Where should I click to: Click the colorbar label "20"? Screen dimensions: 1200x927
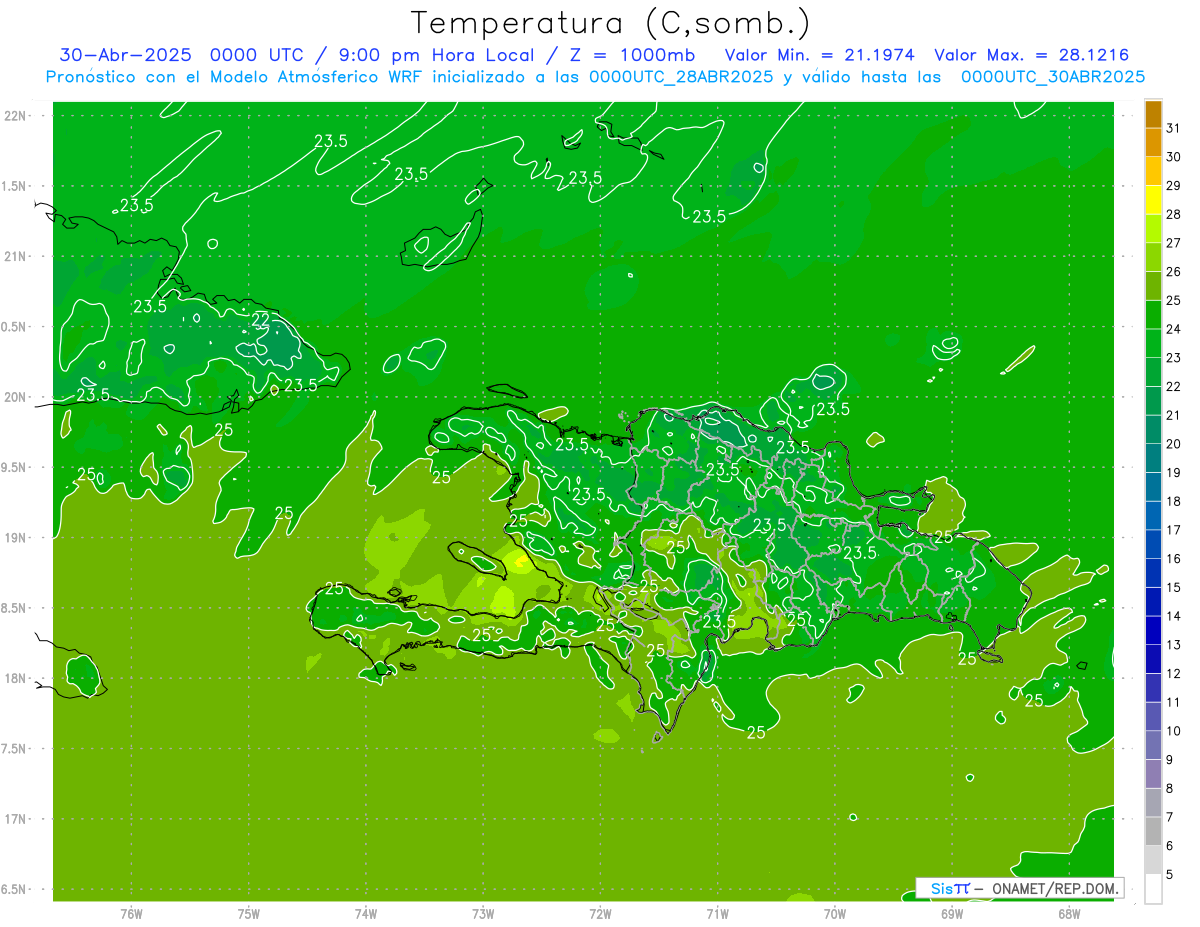(x=1173, y=444)
